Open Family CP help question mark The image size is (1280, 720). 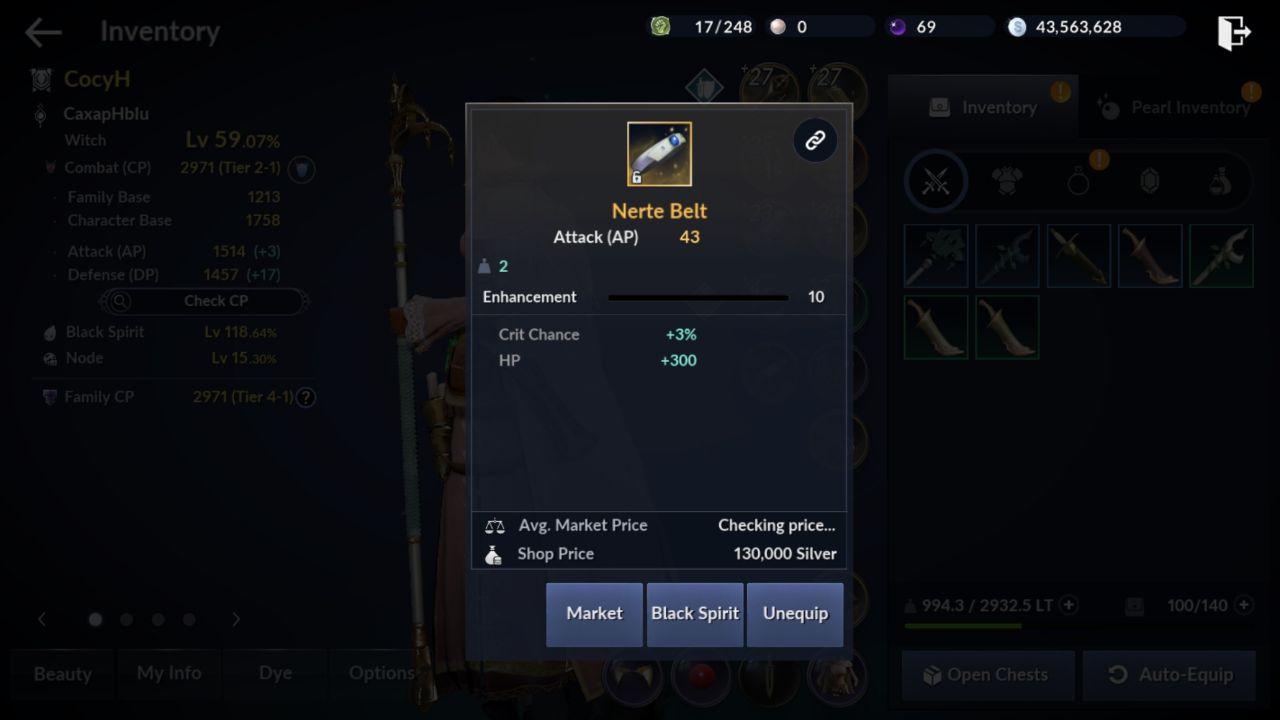point(306,397)
